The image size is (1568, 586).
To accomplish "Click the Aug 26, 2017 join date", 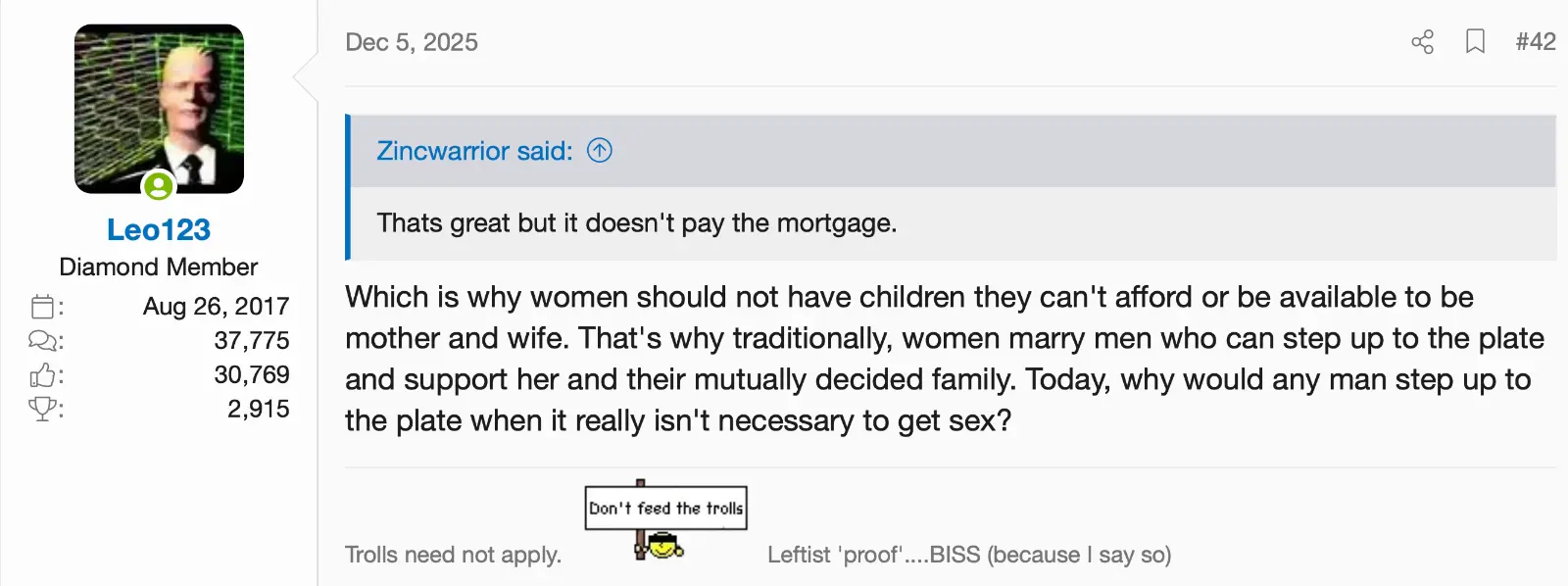I will 217,306.
